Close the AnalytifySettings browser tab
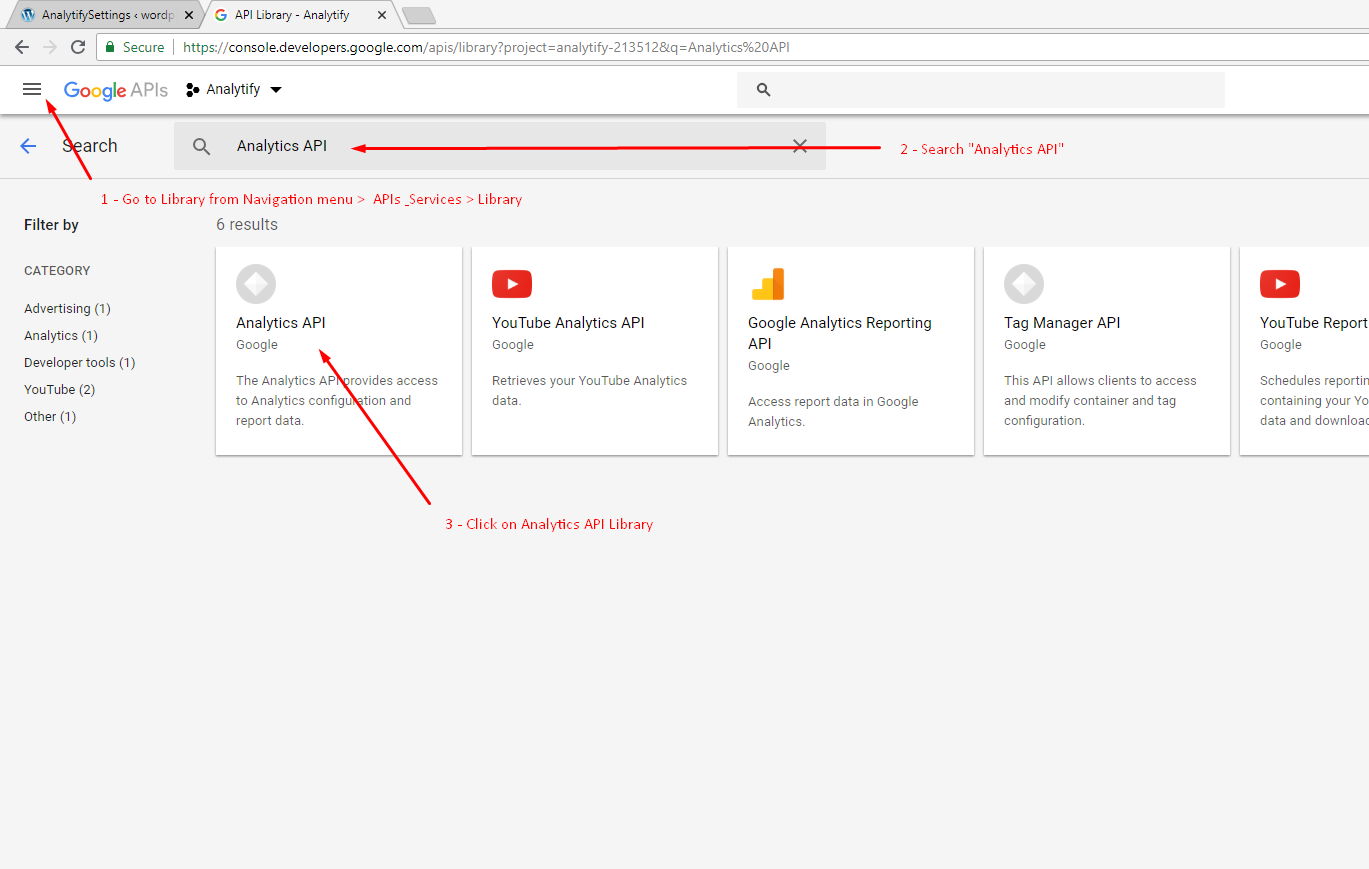 tap(189, 15)
